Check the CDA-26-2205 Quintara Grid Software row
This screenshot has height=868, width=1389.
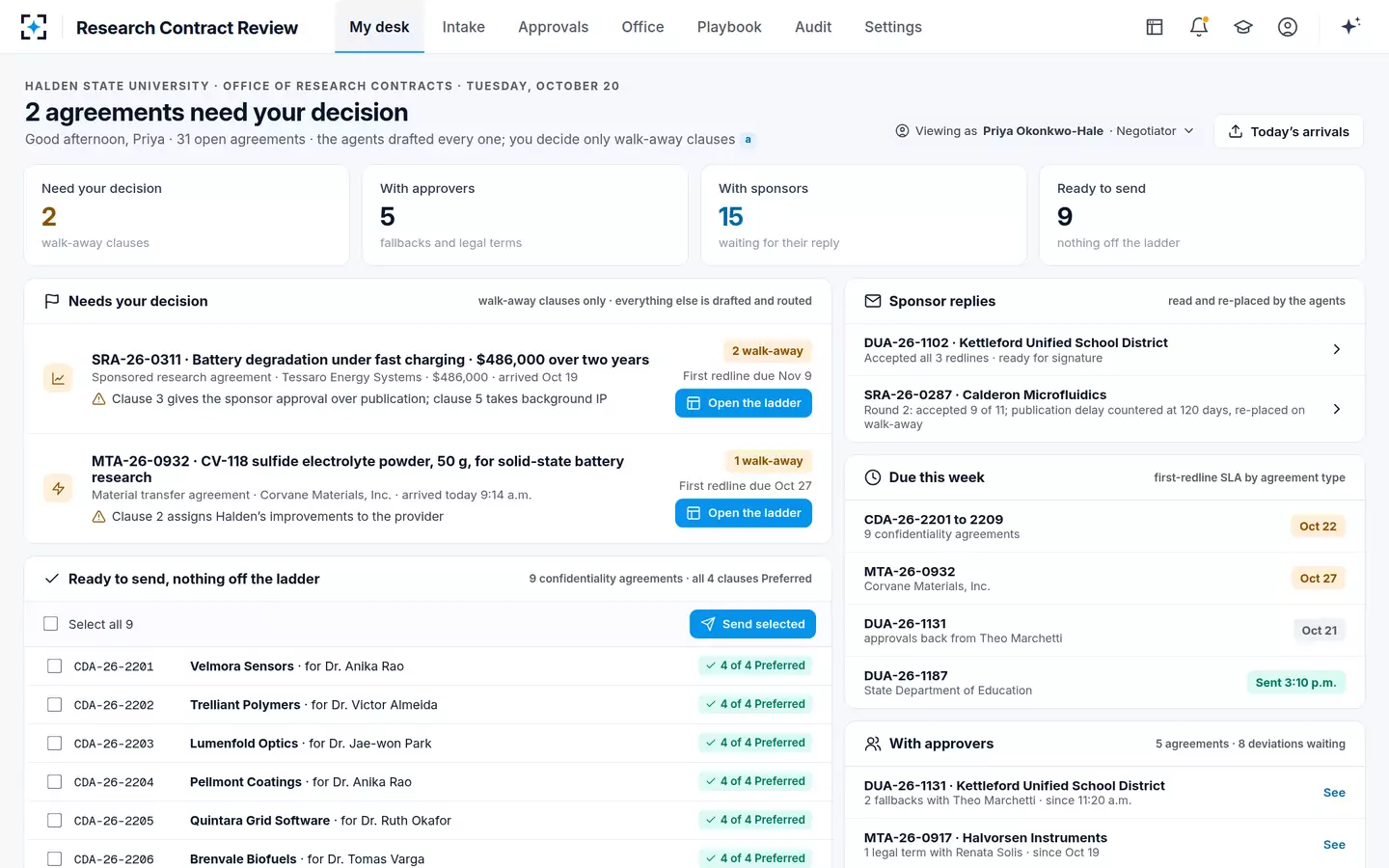(x=55, y=821)
